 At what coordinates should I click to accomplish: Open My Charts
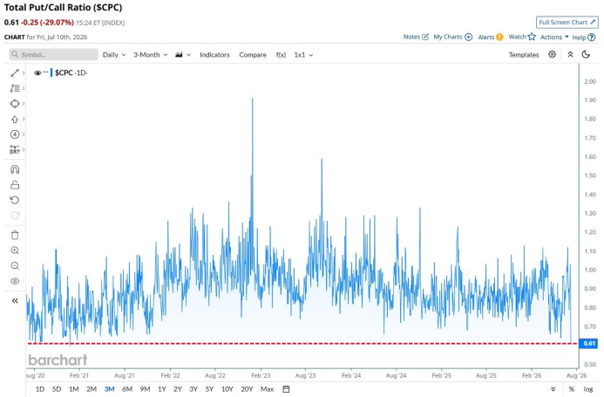[x=453, y=37]
